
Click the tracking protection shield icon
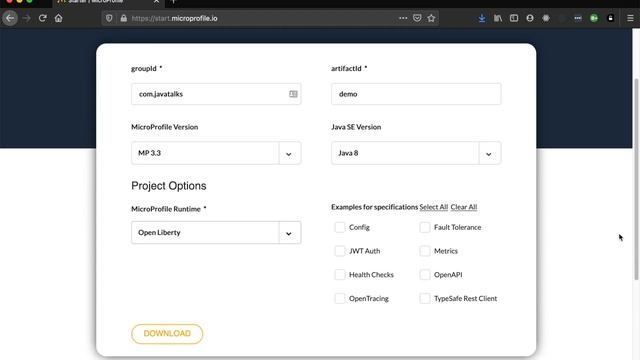click(109, 18)
